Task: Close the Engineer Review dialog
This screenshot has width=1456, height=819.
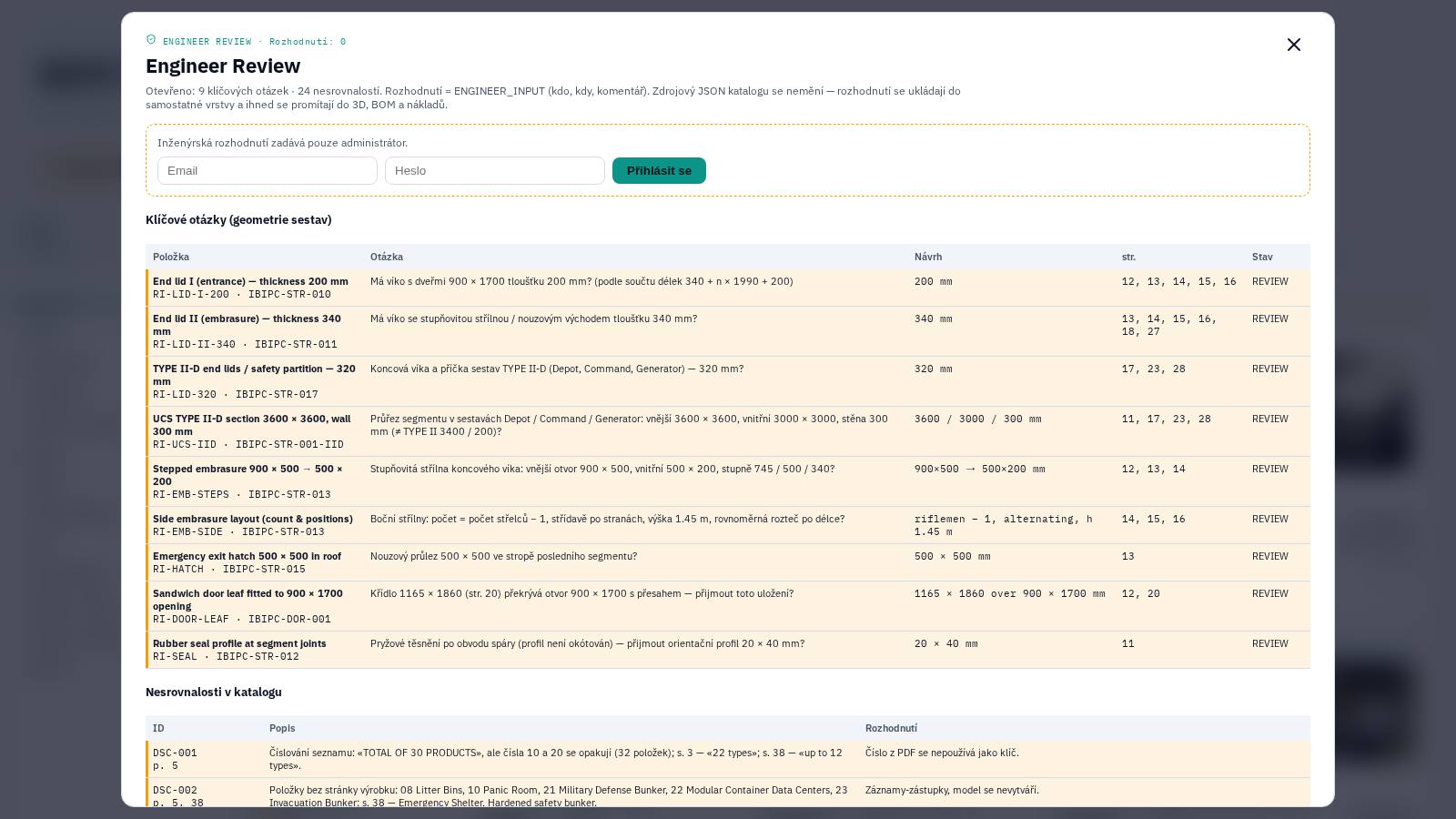Action: [1293, 45]
